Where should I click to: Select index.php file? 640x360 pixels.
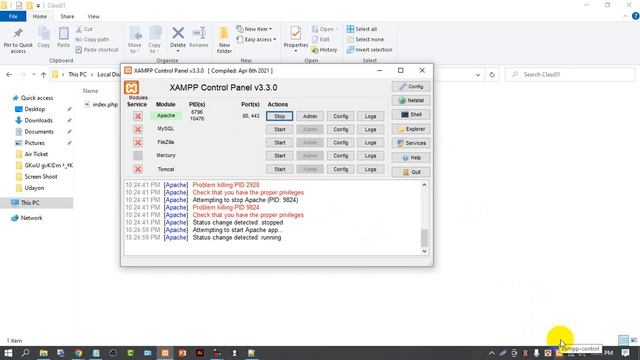click(x=101, y=104)
